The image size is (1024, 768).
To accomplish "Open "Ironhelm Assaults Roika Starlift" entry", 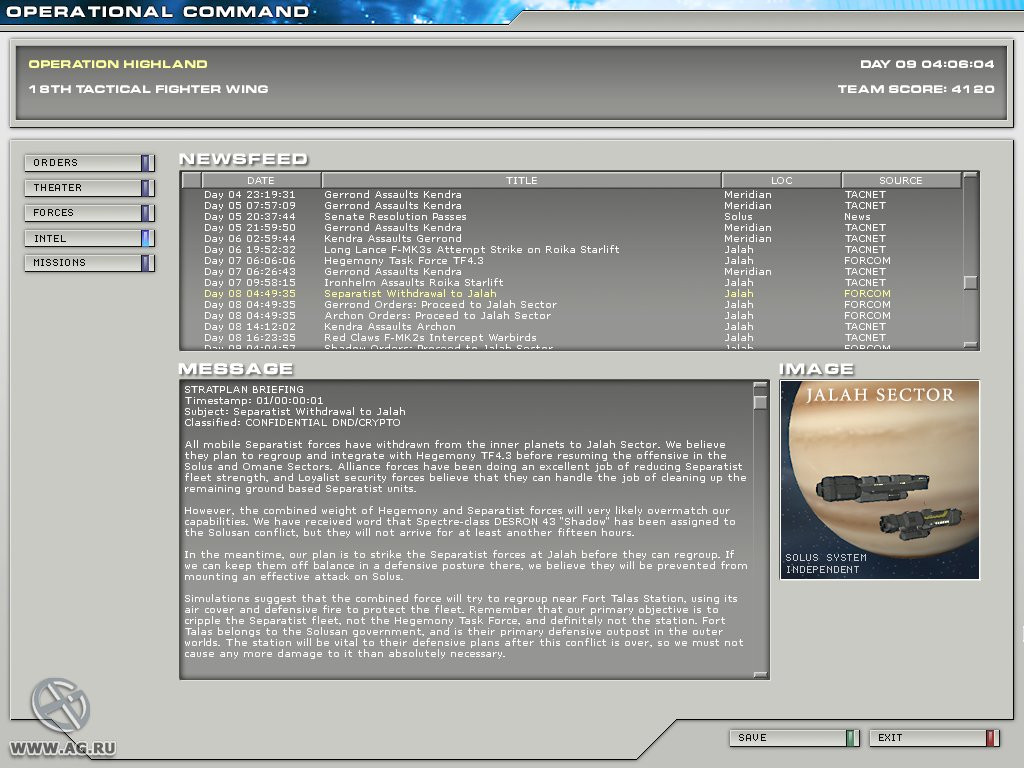I will point(571,283).
